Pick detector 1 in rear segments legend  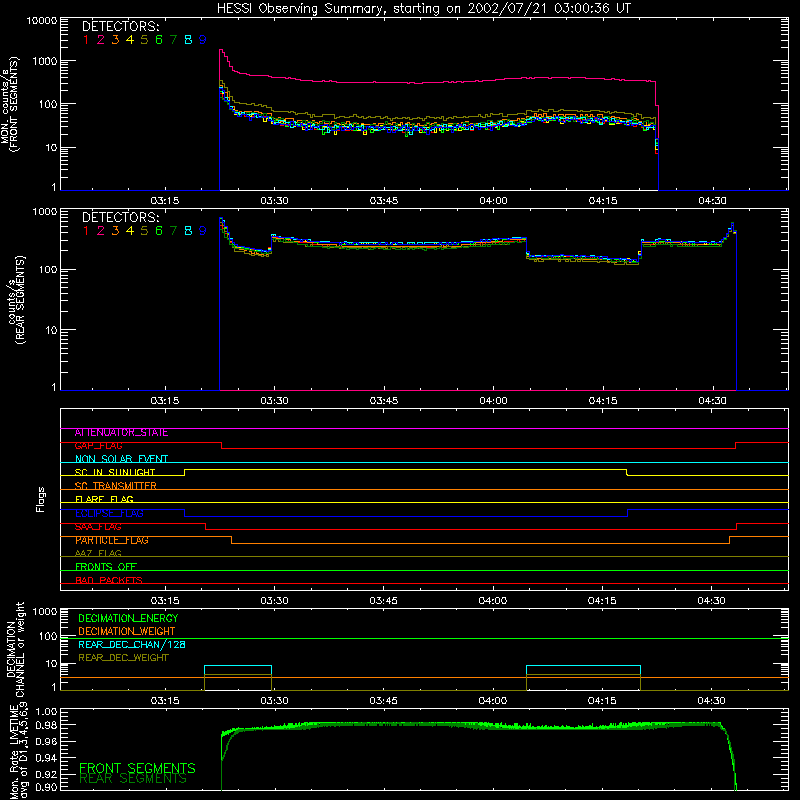tap(86, 231)
